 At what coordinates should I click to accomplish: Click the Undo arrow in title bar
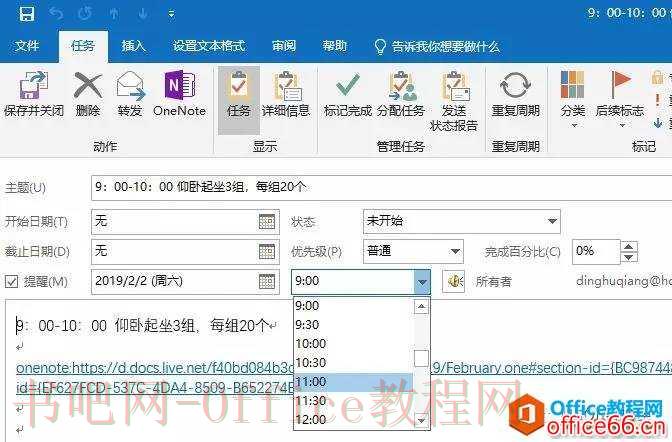pyautogui.click(x=56, y=14)
